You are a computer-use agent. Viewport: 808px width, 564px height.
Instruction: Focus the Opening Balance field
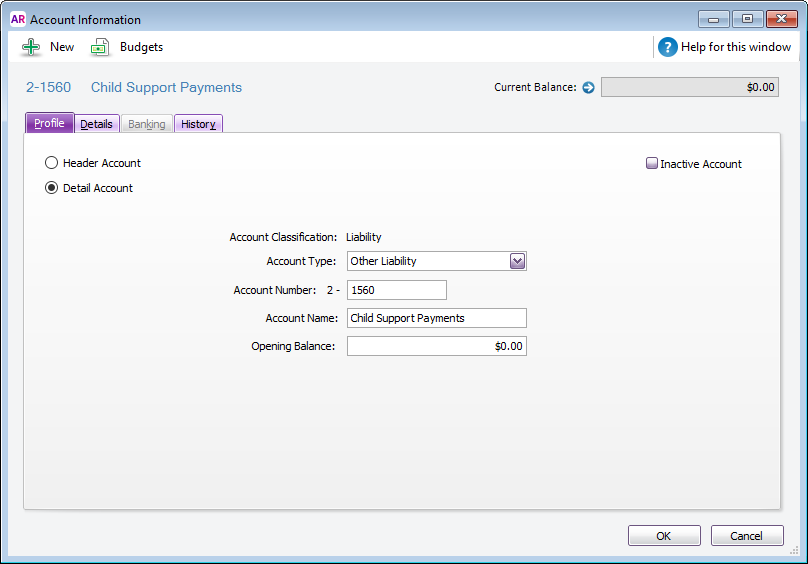(x=436, y=346)
